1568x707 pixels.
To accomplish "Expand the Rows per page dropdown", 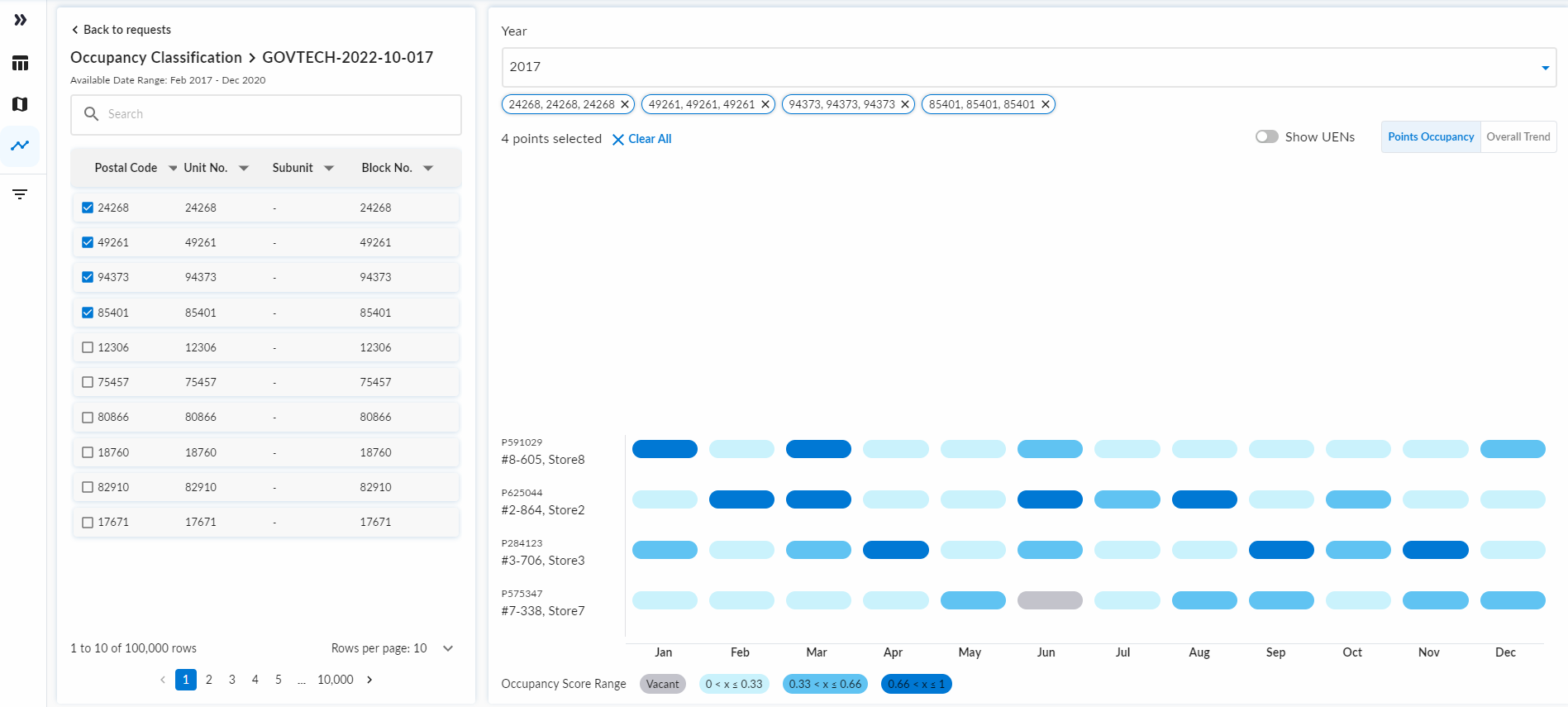I will tap(448, 648).
